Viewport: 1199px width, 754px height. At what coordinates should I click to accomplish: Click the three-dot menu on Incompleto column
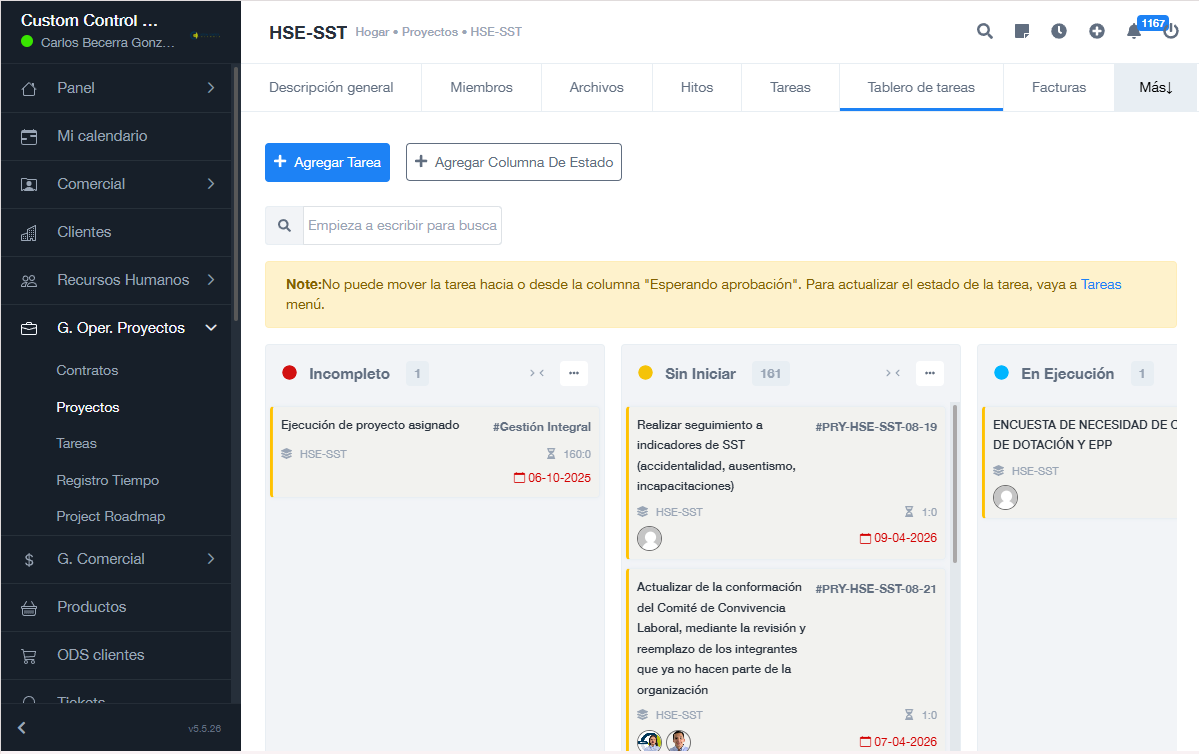(x=574, y=374)
